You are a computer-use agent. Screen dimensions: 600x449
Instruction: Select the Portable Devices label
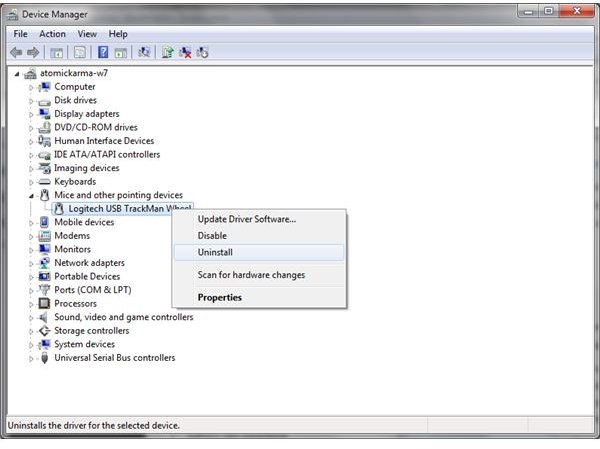87,276
